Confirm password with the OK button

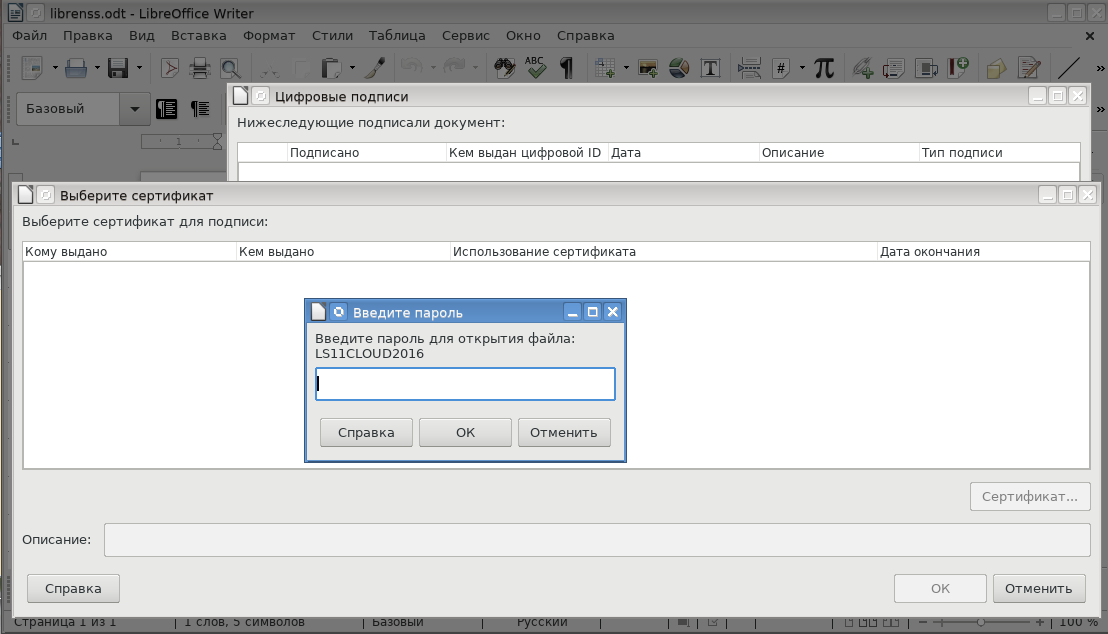465,433
